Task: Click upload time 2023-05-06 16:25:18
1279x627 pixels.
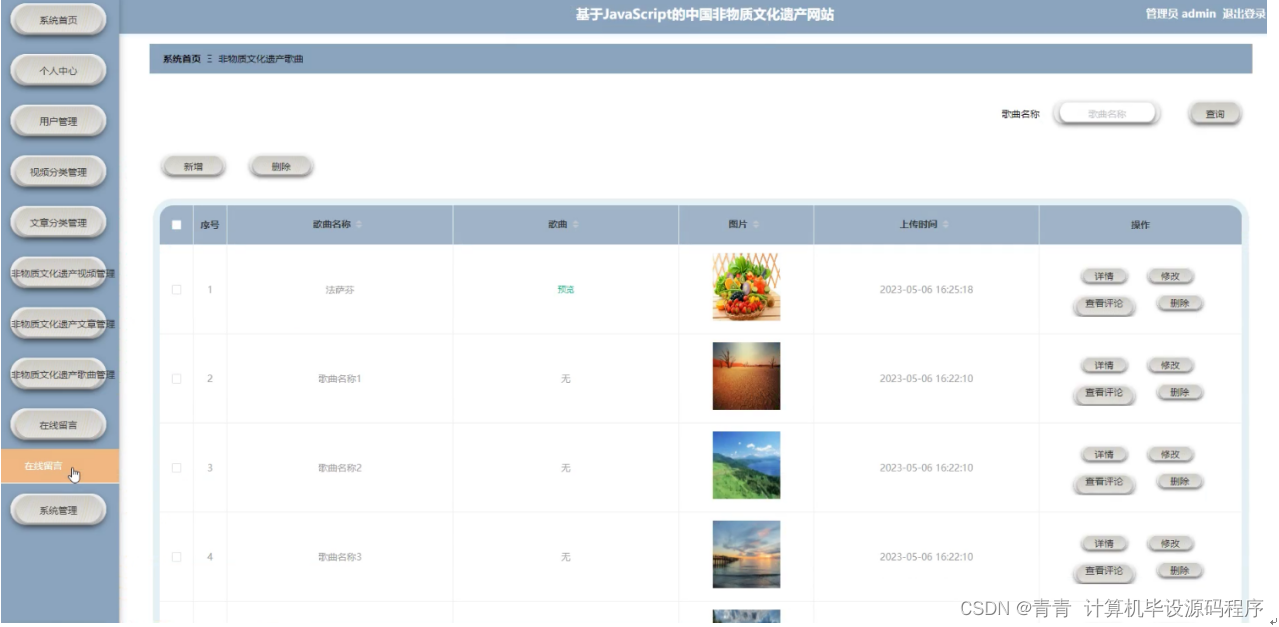Action: click(x=926, y=290)
